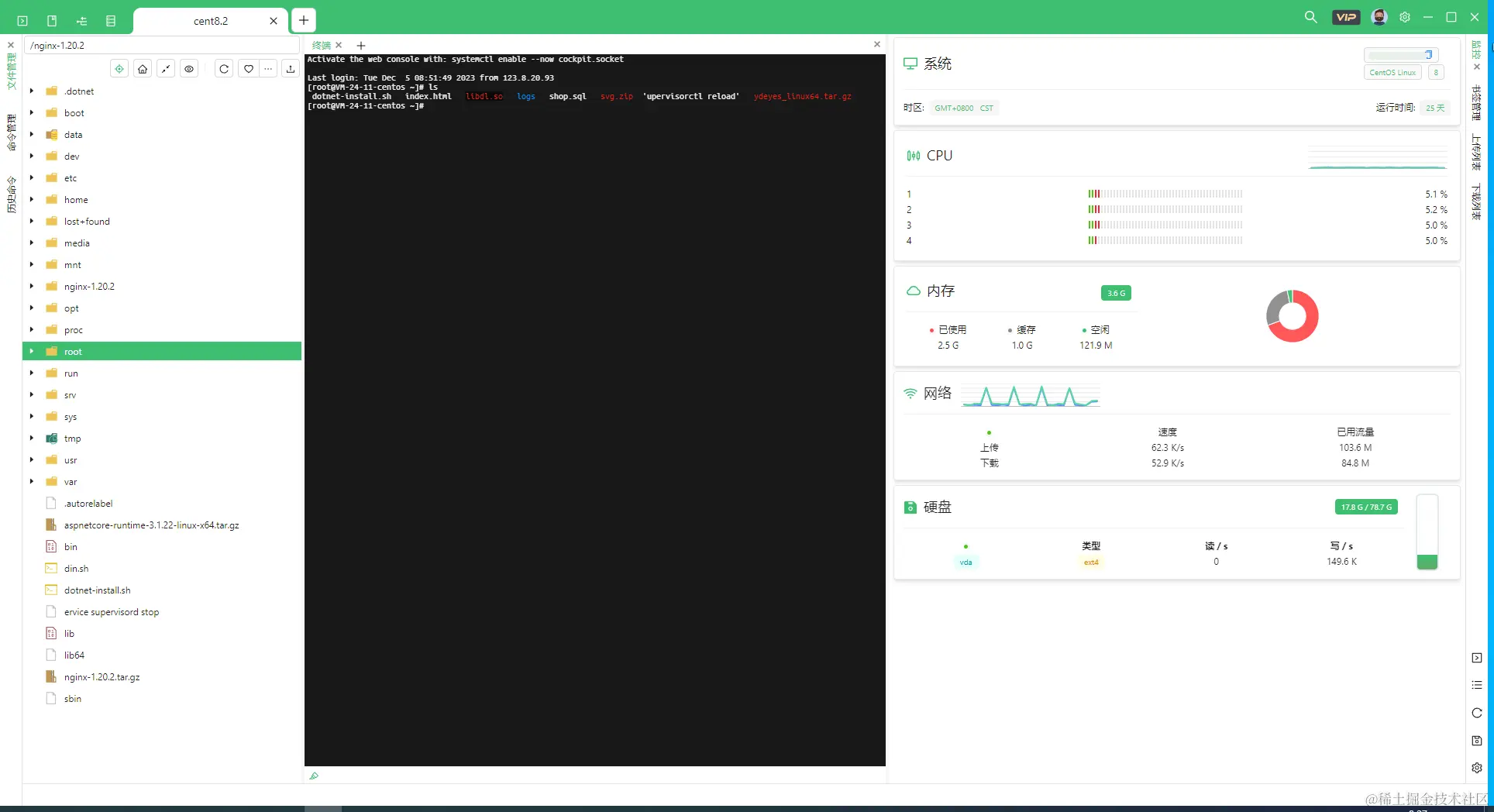
Task: Select the lost+found folder
Action: (x=162, y=221)
